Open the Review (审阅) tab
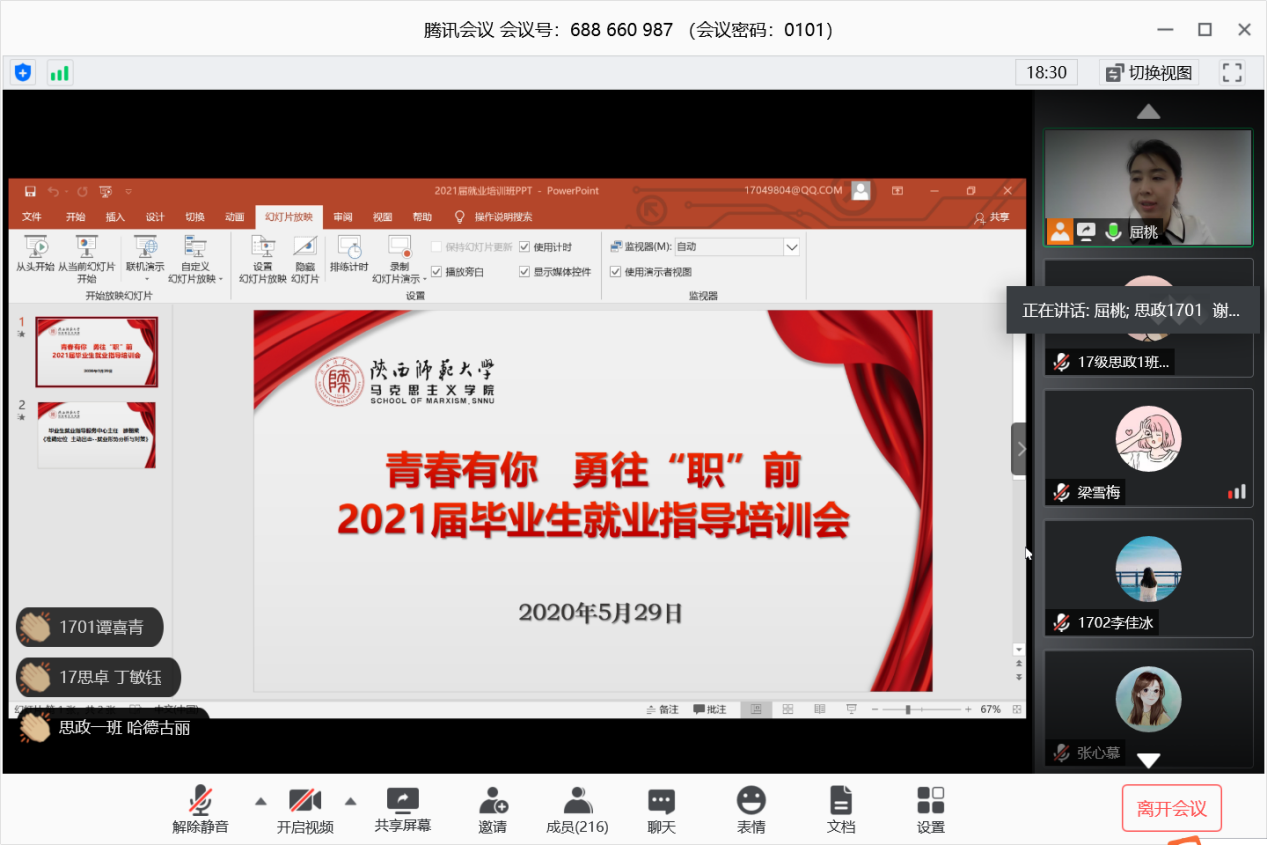 click(343, 217)
